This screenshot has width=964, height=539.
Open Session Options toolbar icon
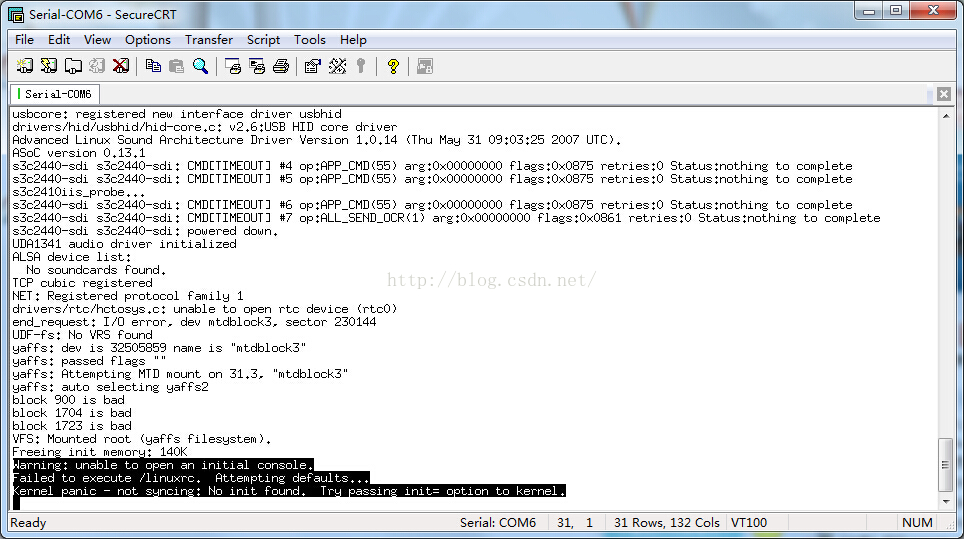(x=313, y=66)
